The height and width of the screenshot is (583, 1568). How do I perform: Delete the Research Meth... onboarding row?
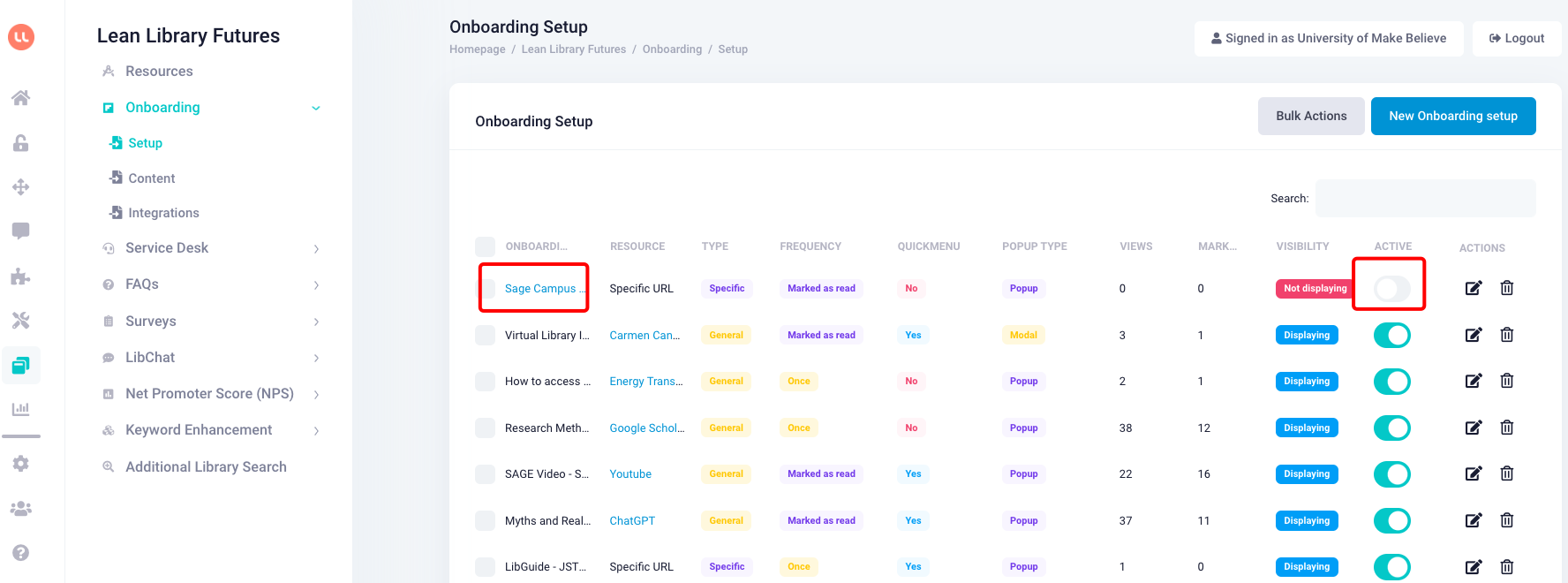pos(1507,428)
